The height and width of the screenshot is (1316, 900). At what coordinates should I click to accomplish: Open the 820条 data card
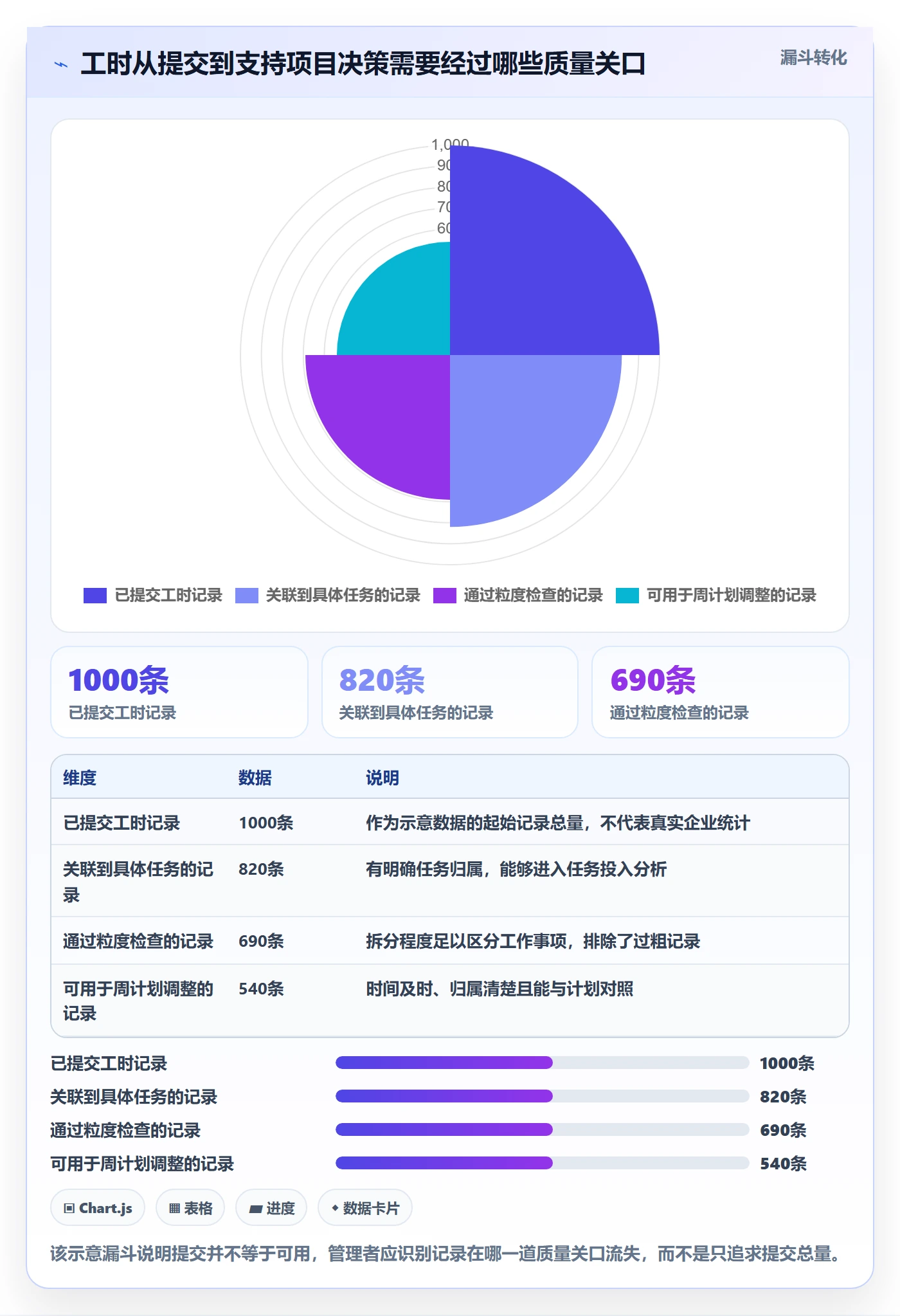coord(450,692)
